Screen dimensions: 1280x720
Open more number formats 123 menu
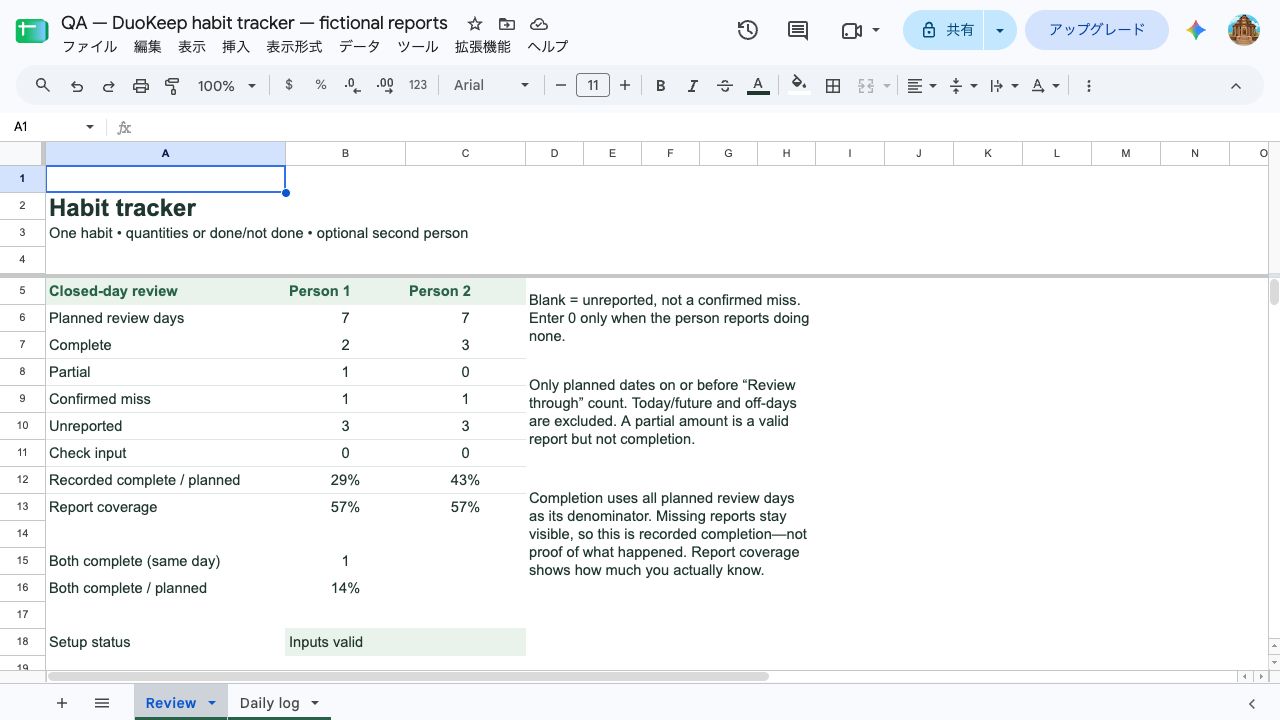(x=418, y=85)
